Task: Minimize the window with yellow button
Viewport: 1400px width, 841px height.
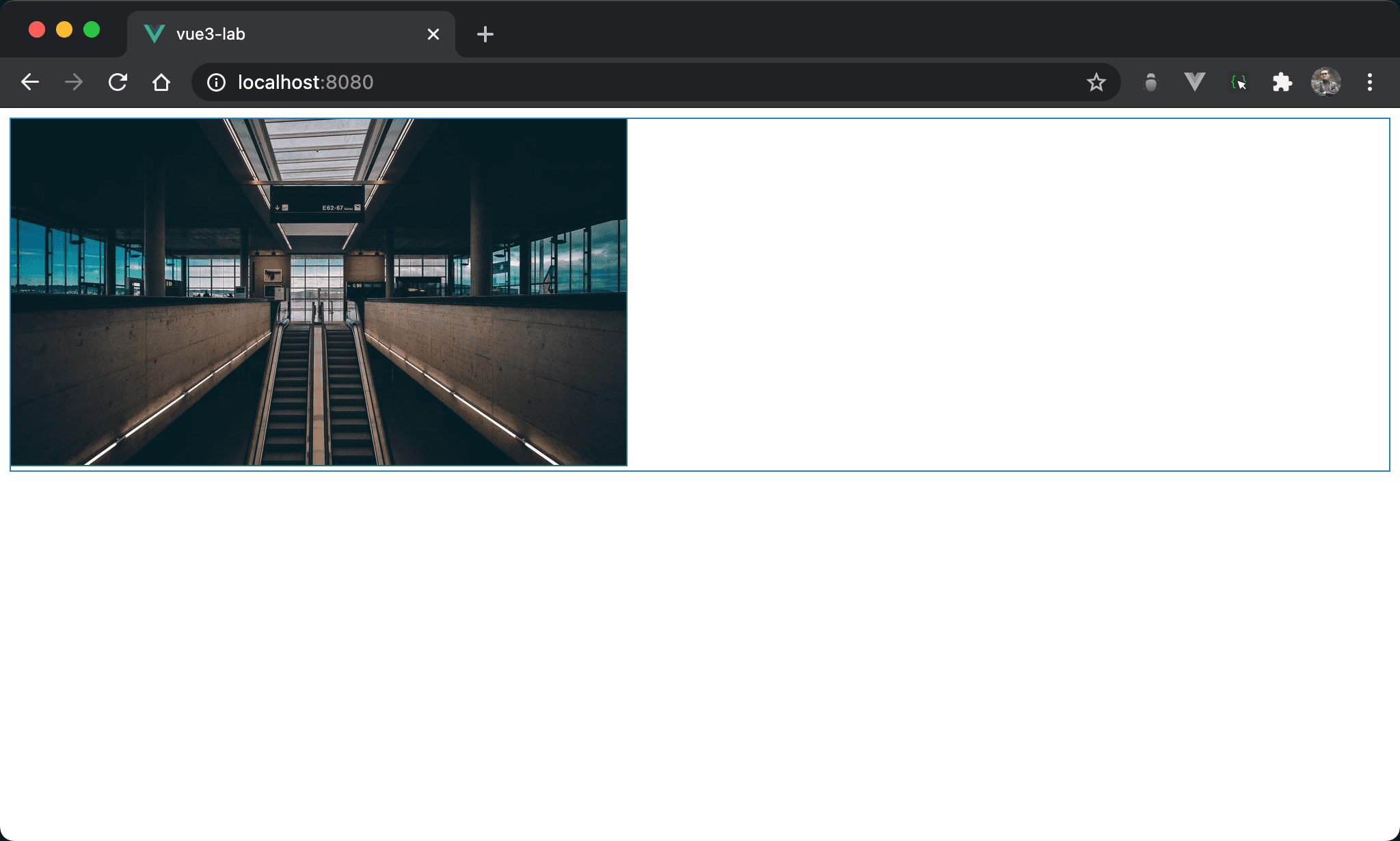Action: click(x=64, y=30)
